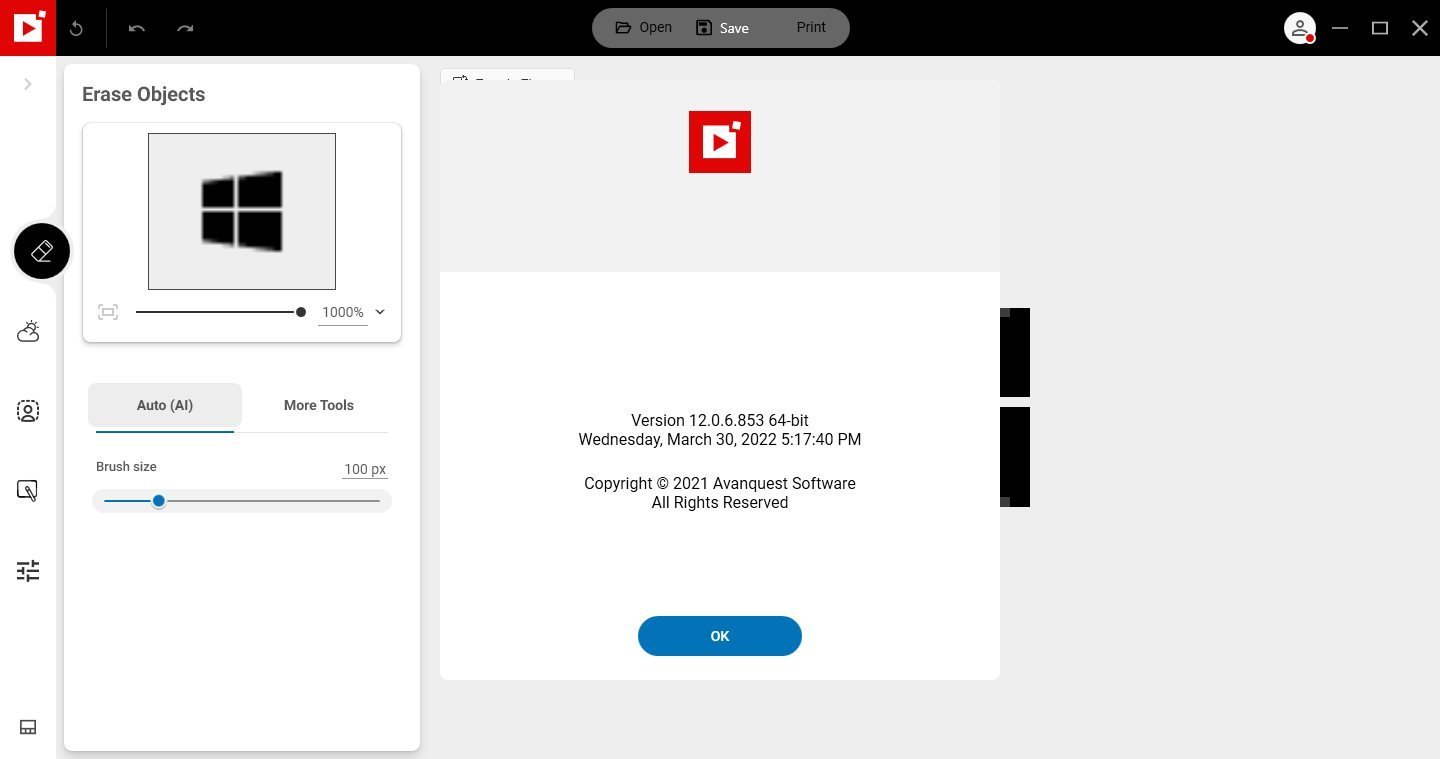This screenshot has width=1440, height=759.
Task: Open the zoom percentage dropdown arrow
Action: (x=380, y=312)
